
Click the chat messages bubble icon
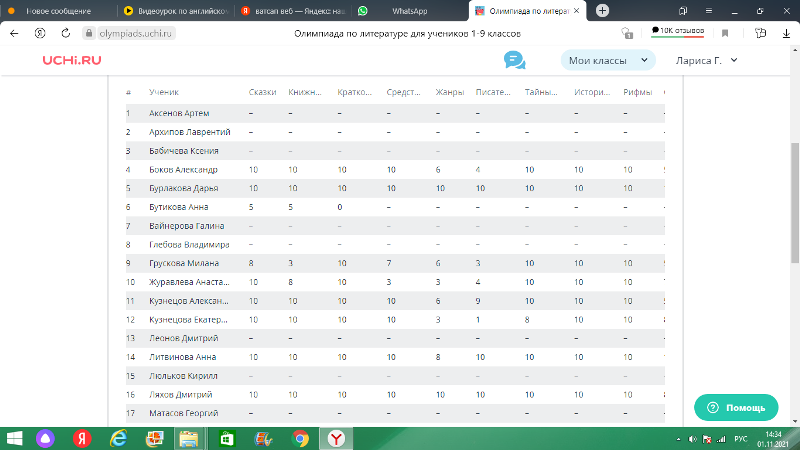515,61
